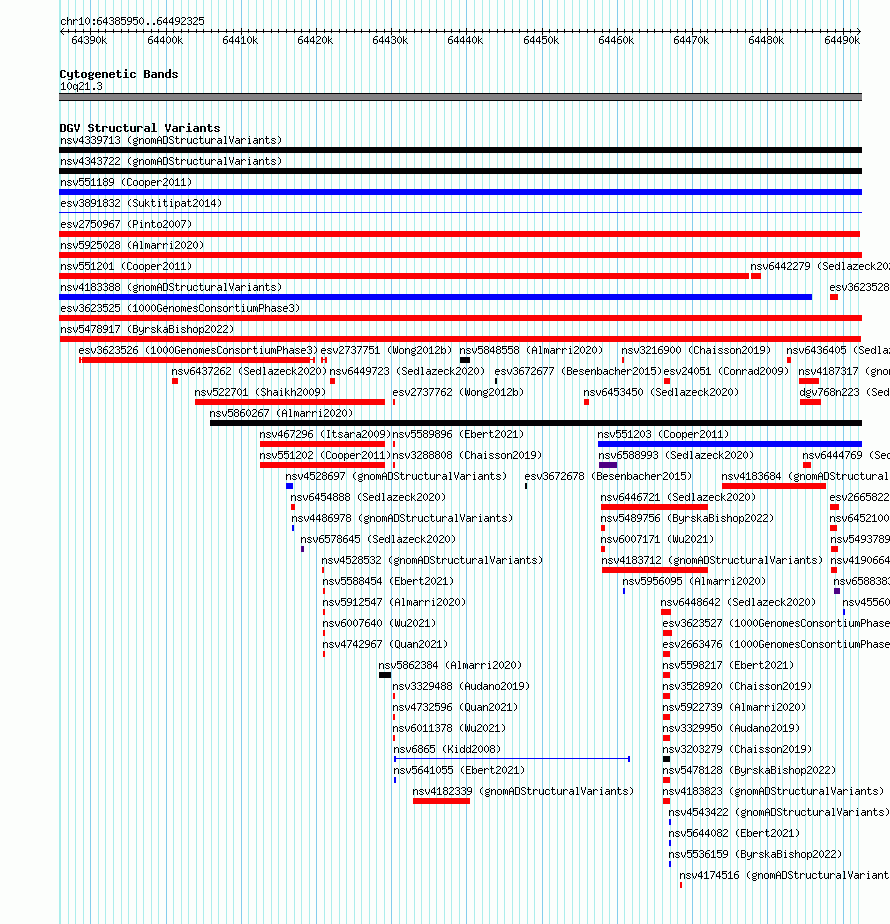Image resolution: width=890 pixels, height=924 pixels.
Task: Select nsv3288808 (Chaisson2019) label
Action: click(467, 456)
